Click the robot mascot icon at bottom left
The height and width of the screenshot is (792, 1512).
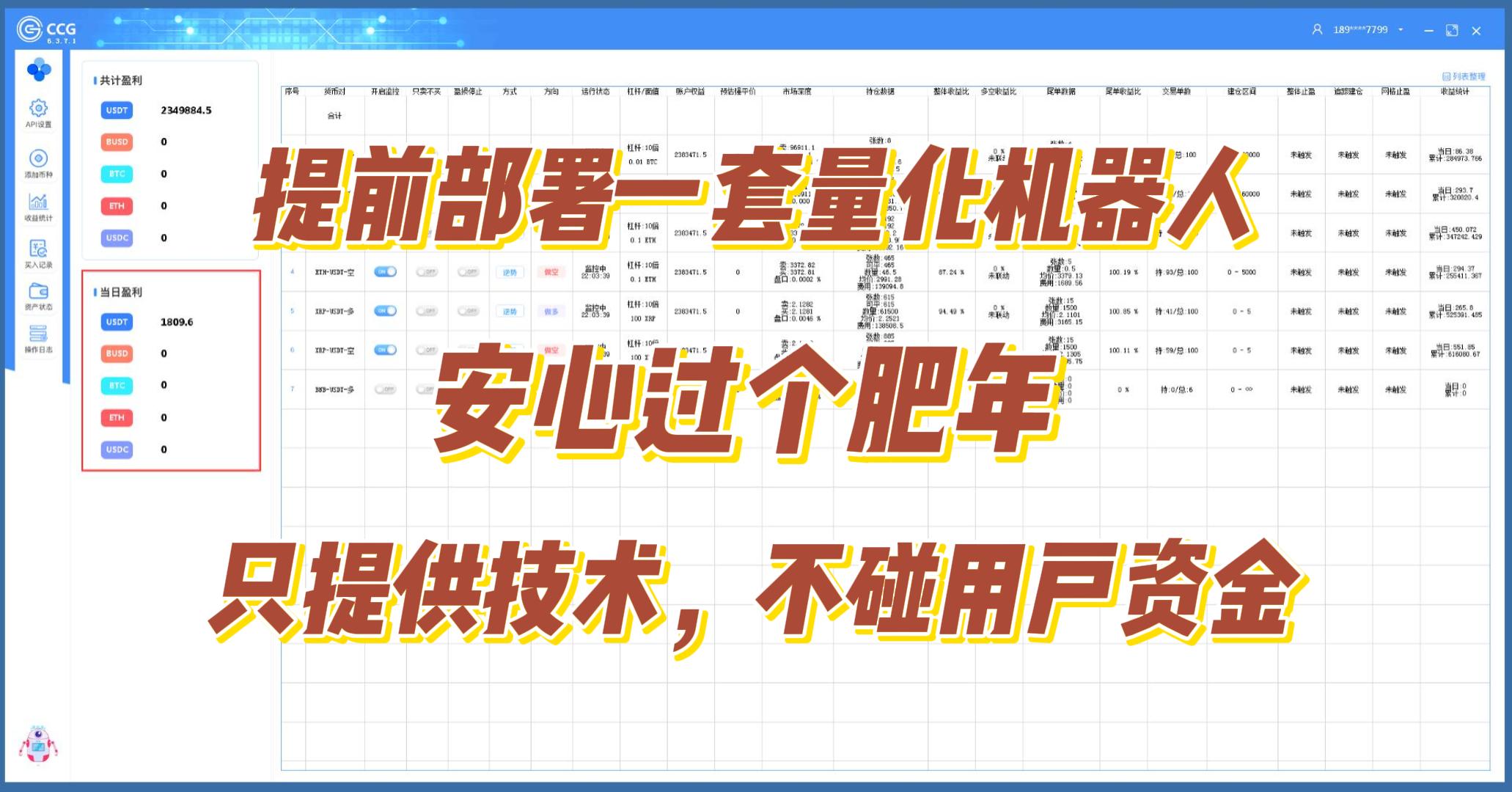click(37, 745)
